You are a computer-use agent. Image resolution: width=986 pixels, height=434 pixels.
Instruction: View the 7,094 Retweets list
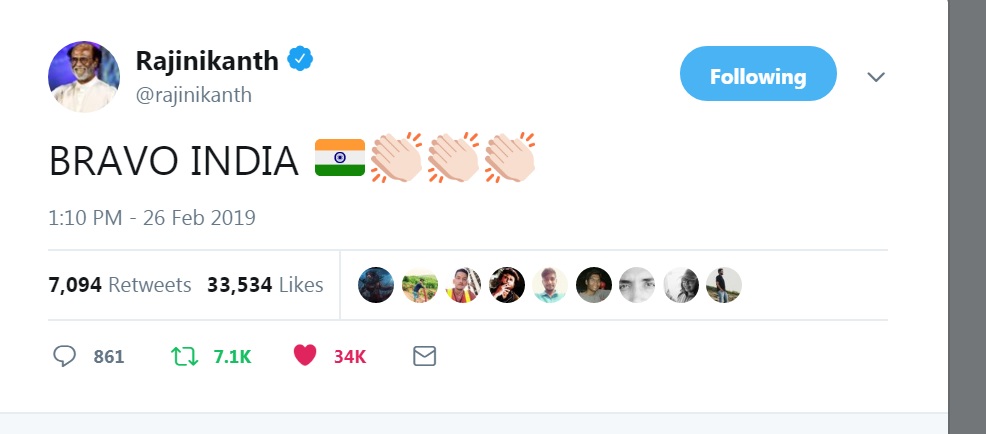click(x=119, y=285)
